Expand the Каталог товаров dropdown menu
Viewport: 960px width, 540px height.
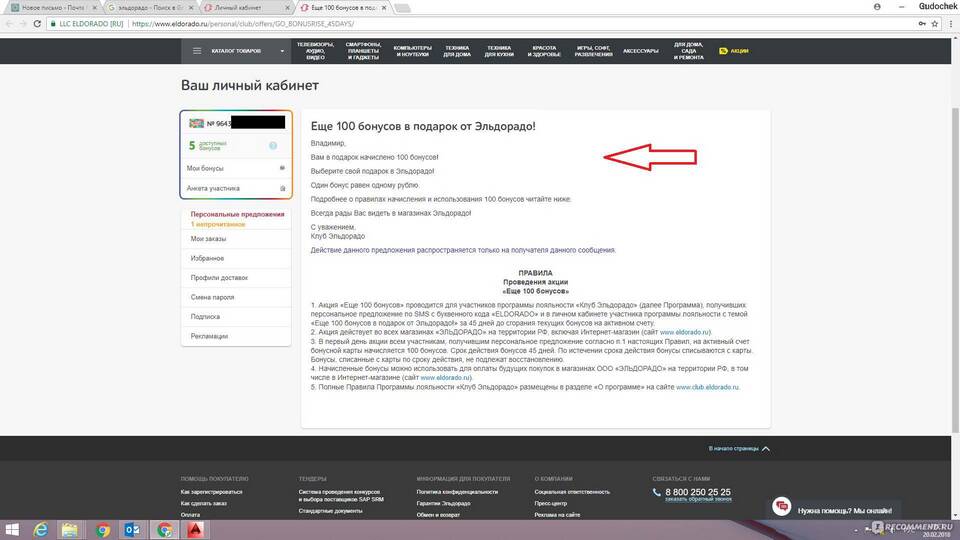tap(238, 50)
